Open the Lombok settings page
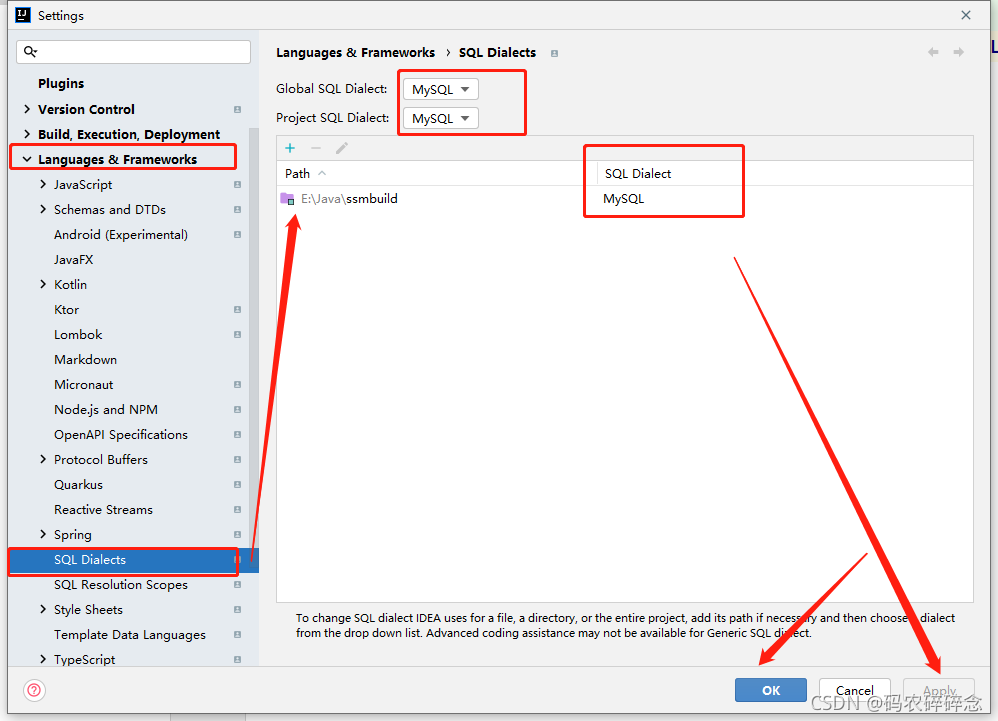This screenshot has height=721, width=998. point(78,335)
